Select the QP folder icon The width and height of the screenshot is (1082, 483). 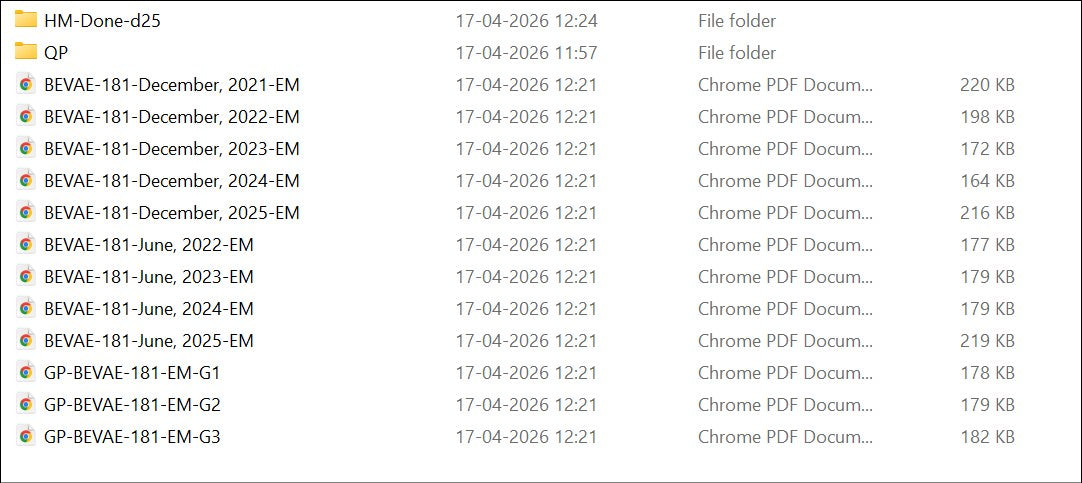pyautogui.click(x=26, y=52)
